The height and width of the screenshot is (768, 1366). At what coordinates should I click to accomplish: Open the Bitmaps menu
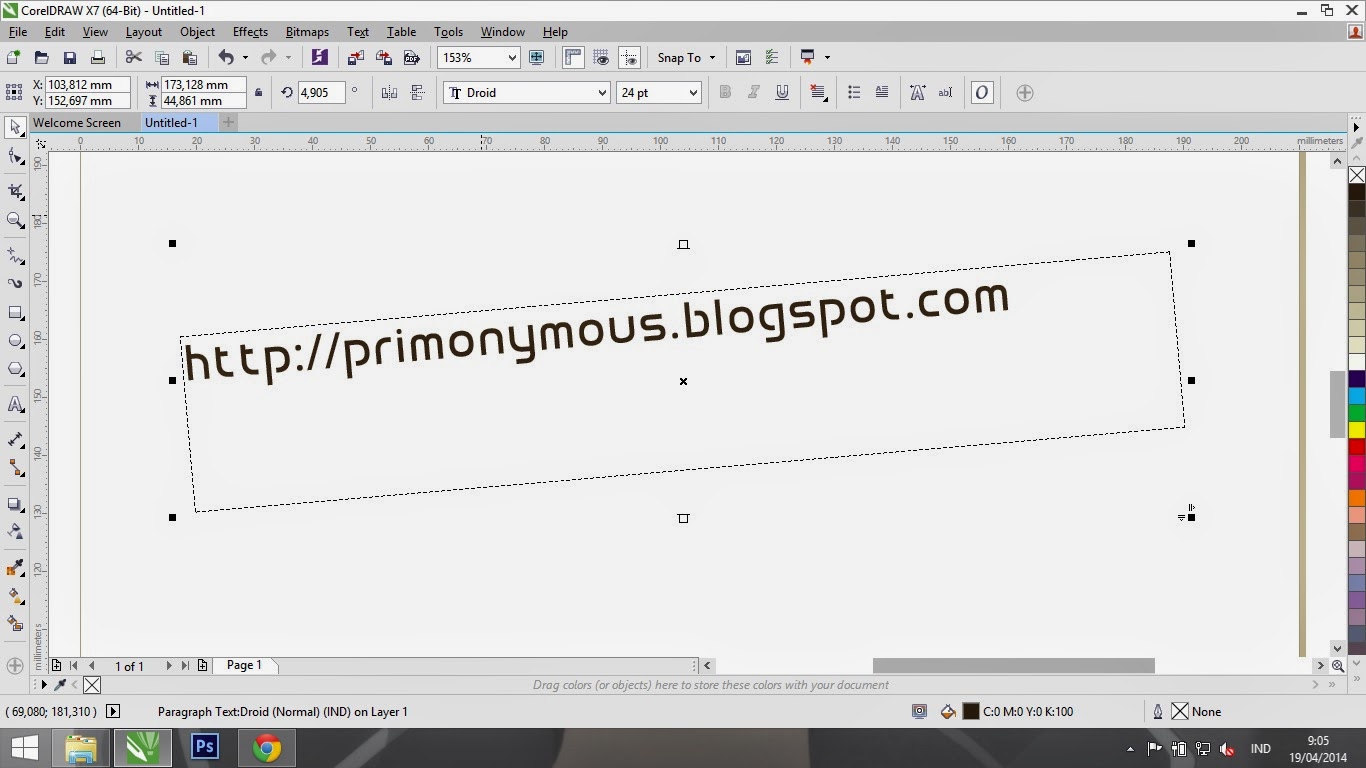pyautogui.click(x=307, y=32)
